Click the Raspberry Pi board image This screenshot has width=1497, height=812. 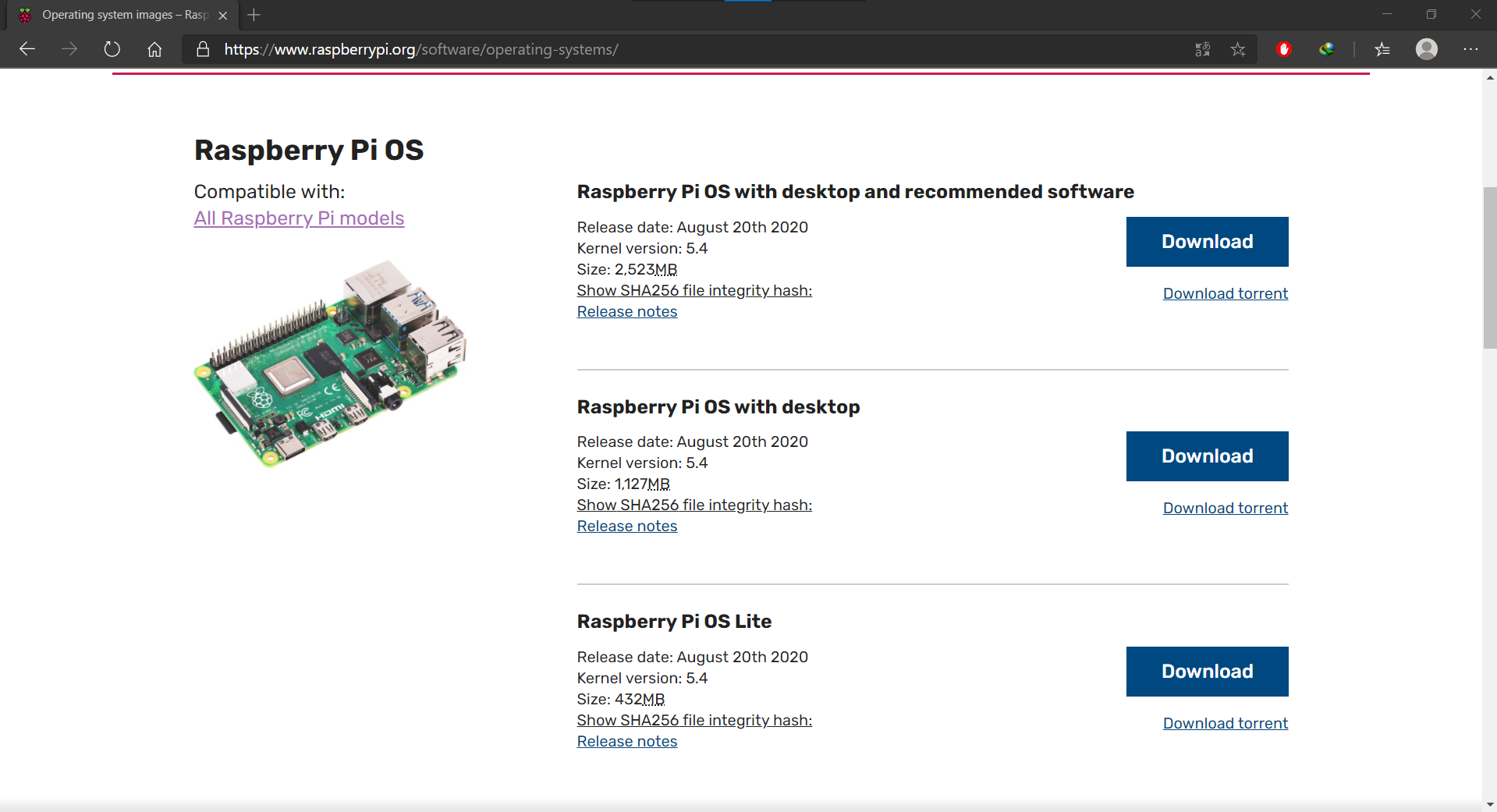click(x=330, y=363)
